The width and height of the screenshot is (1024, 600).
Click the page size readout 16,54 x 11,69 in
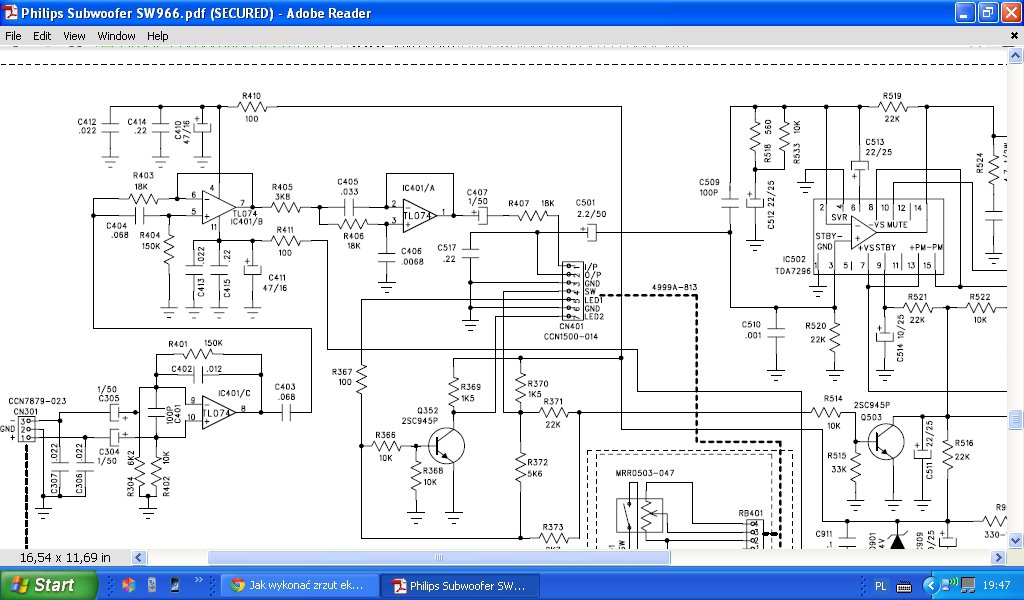pos(65,558)
